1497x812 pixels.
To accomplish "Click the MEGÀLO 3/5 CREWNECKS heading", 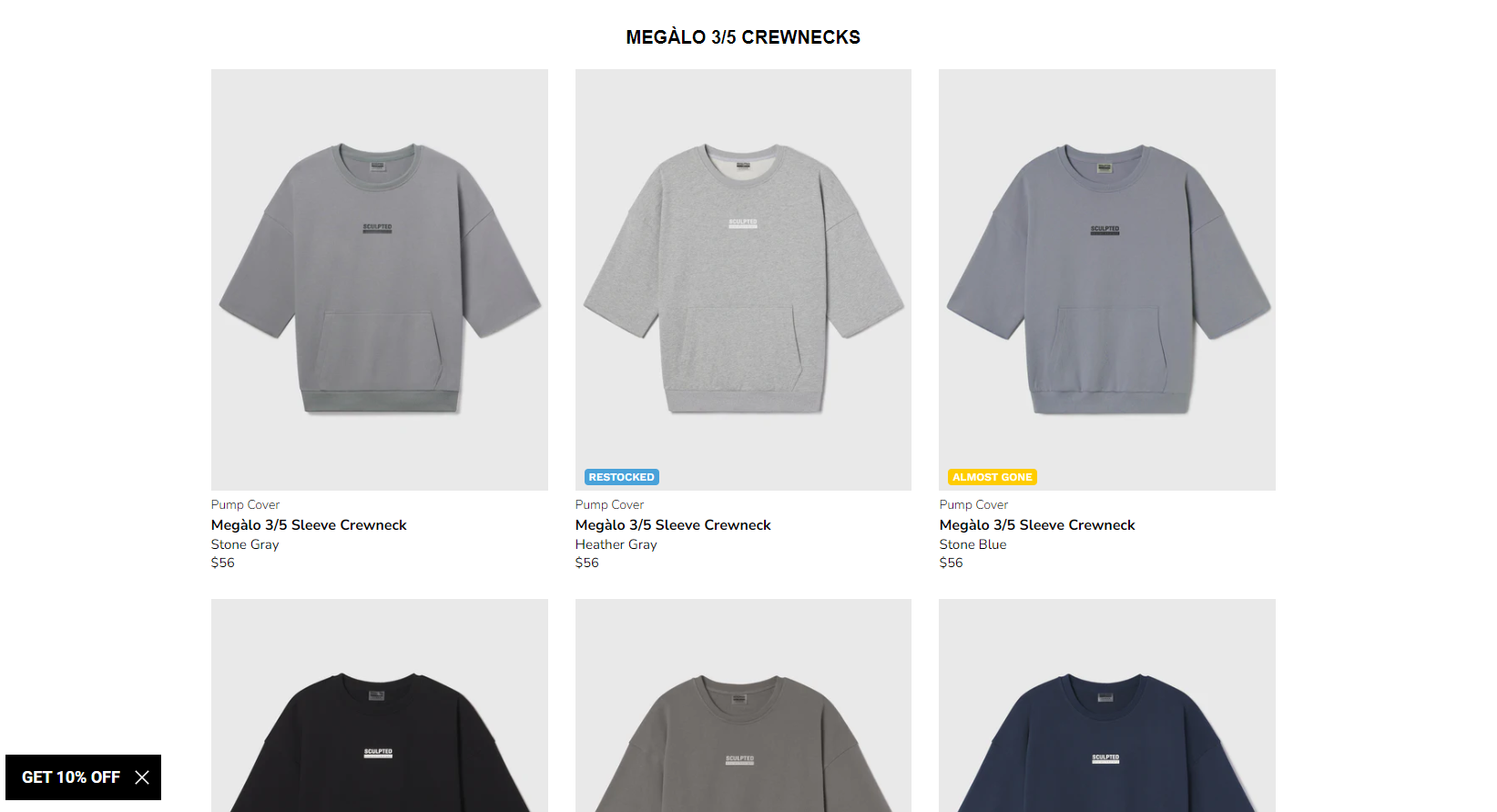I will click(743, 37).
